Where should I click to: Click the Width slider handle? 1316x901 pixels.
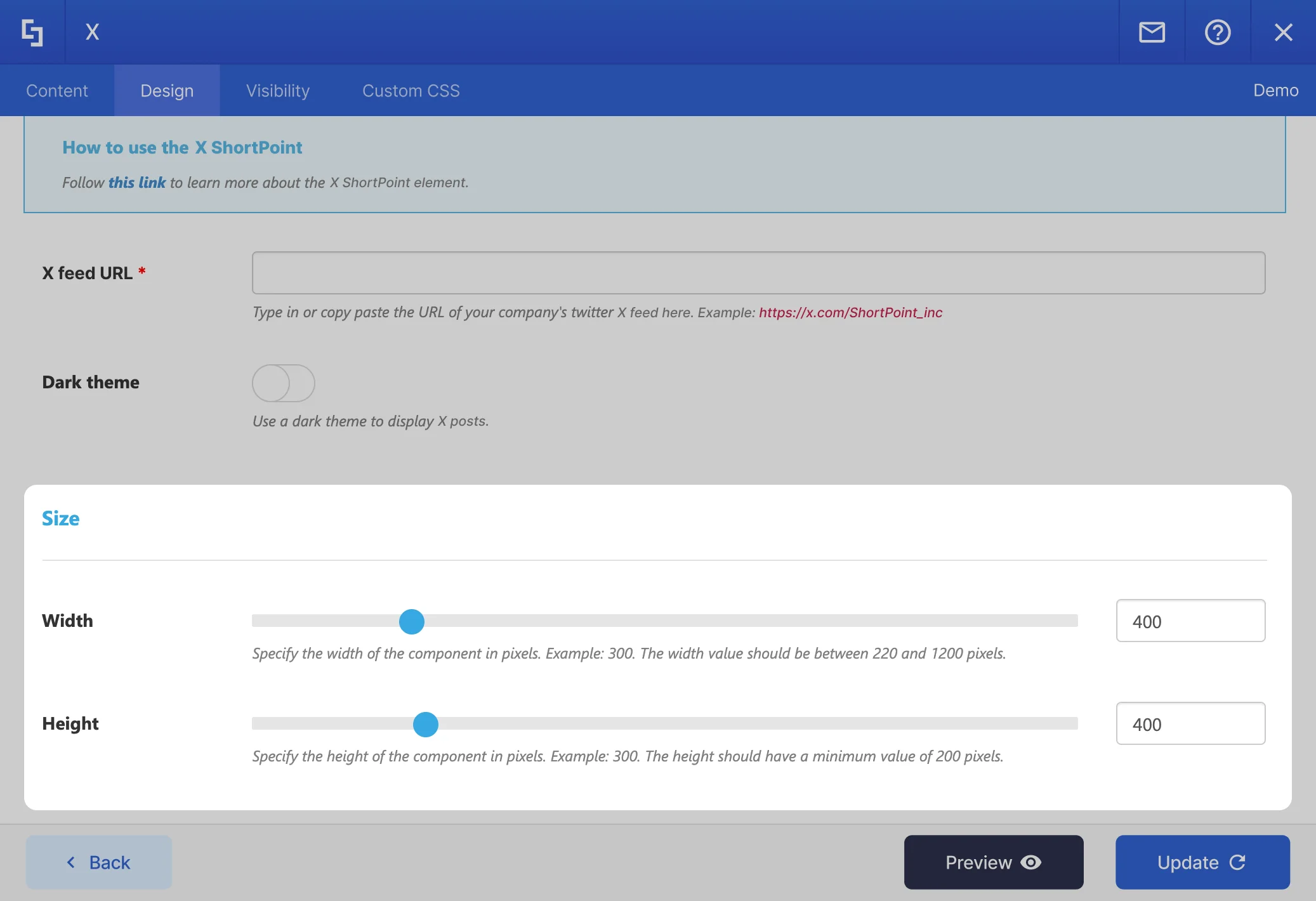point(412,621)
